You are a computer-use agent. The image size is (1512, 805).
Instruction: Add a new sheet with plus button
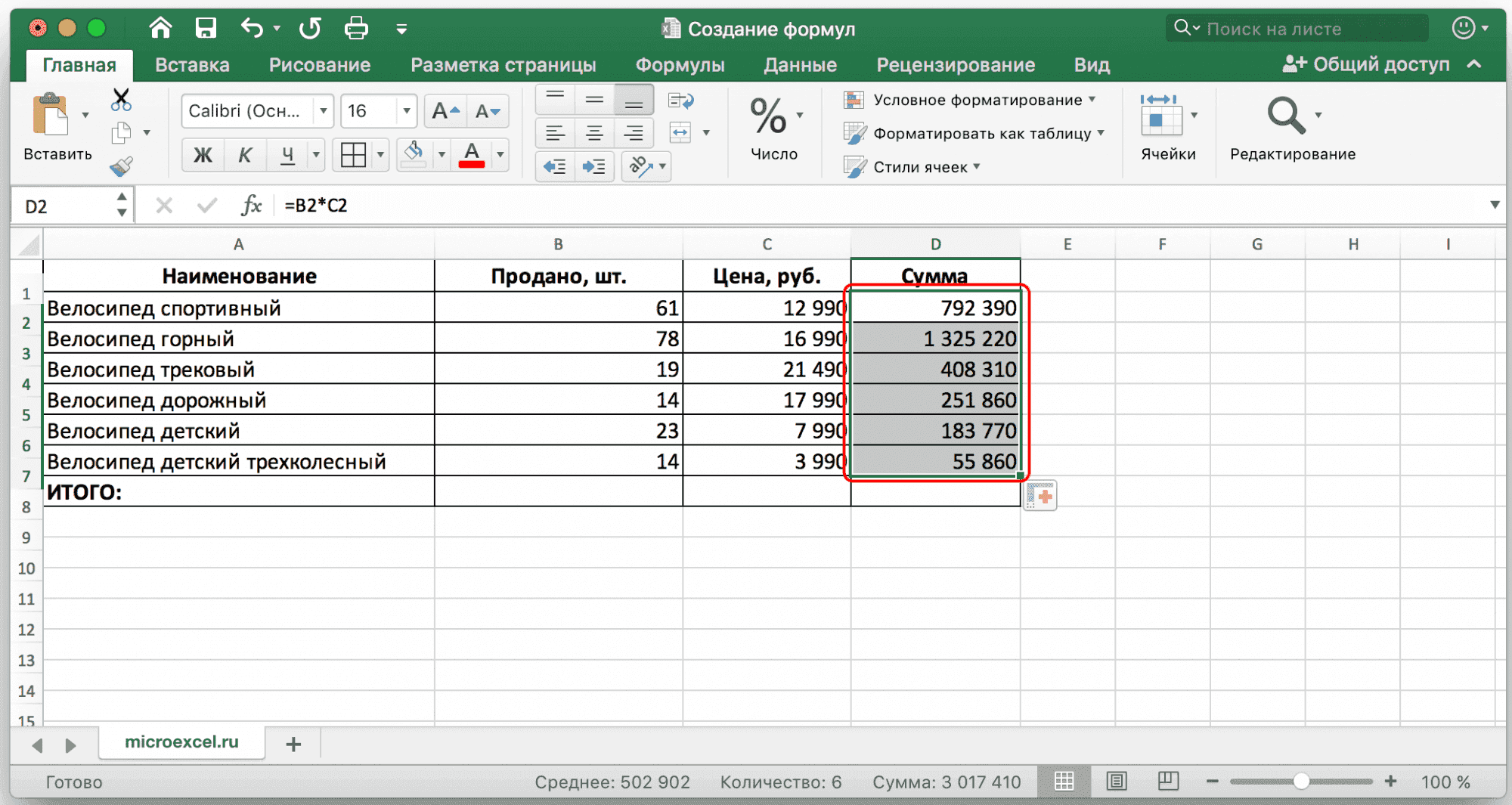(x=293, y=745)
